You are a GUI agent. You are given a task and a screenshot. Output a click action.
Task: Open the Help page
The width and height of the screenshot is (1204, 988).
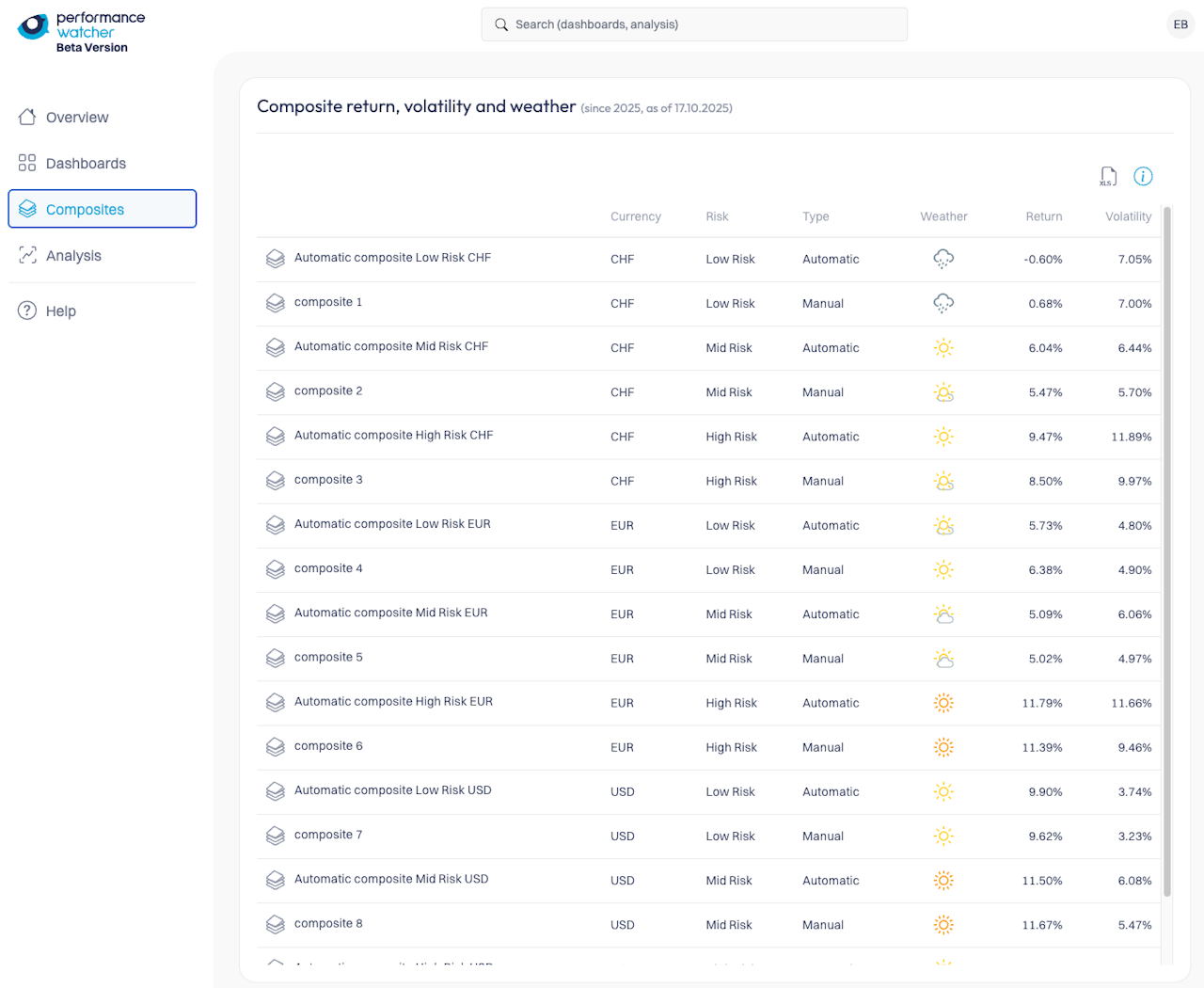coord(61,311)
